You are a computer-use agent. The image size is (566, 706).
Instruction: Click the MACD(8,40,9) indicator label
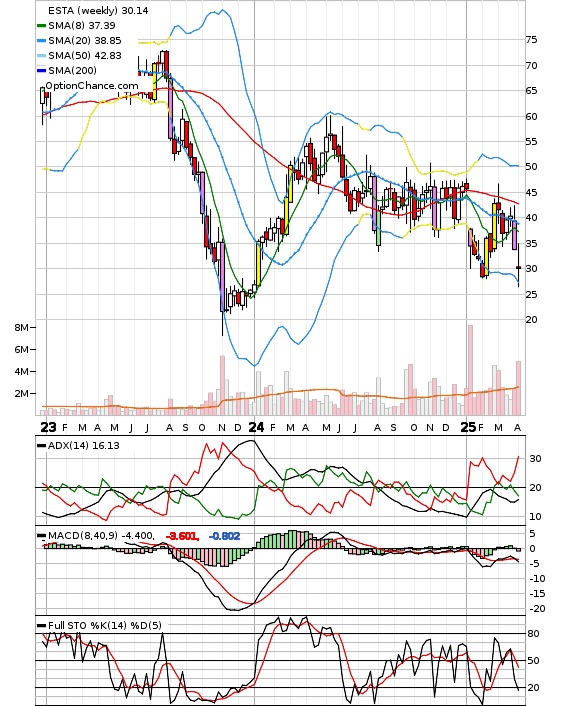(83, 536)
